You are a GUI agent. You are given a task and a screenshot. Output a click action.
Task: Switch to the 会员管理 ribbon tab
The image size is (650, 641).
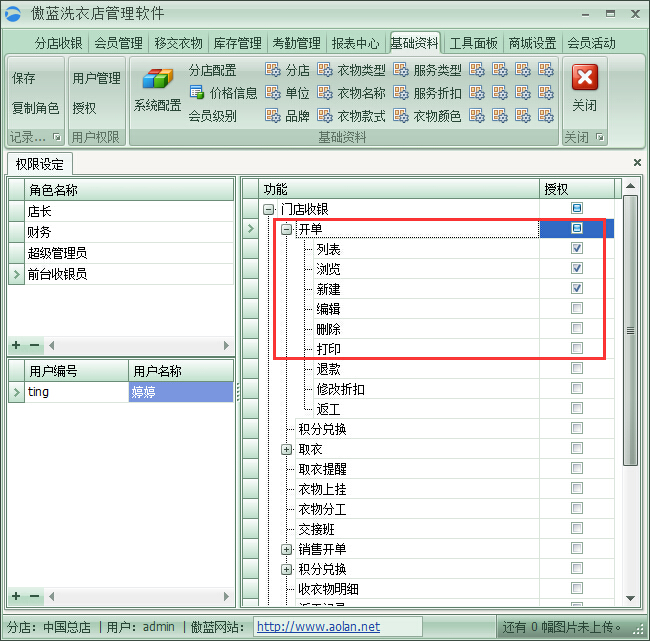(x=118, y=43)
